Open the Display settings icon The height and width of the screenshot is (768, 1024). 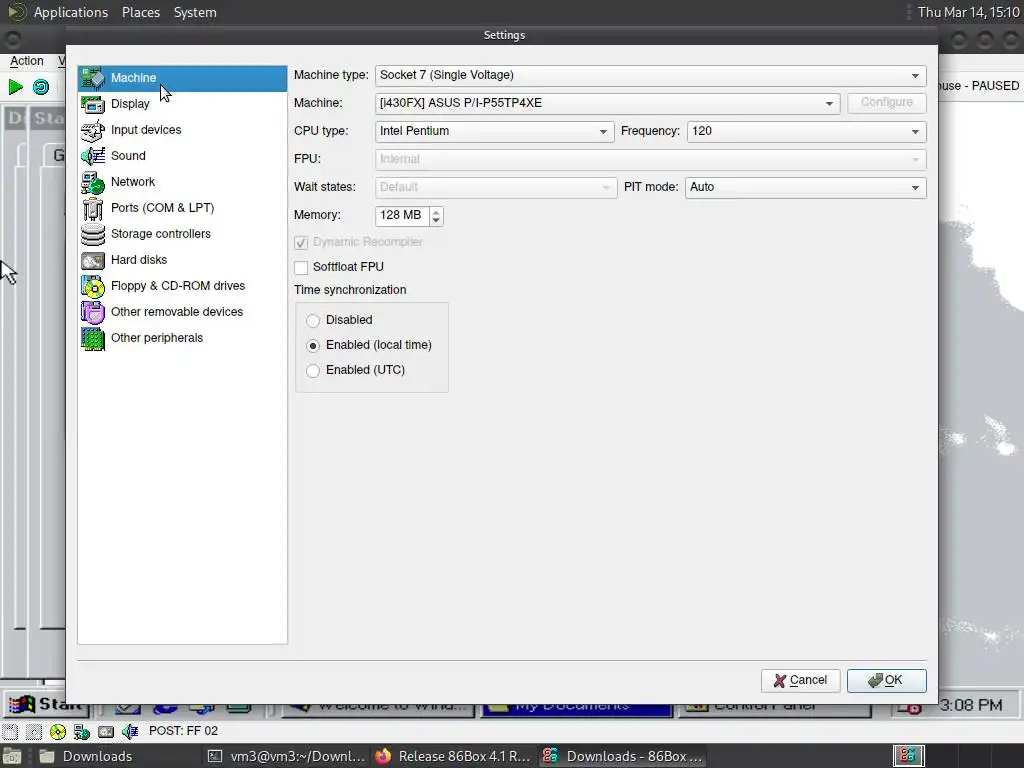(x=93, y=104)
